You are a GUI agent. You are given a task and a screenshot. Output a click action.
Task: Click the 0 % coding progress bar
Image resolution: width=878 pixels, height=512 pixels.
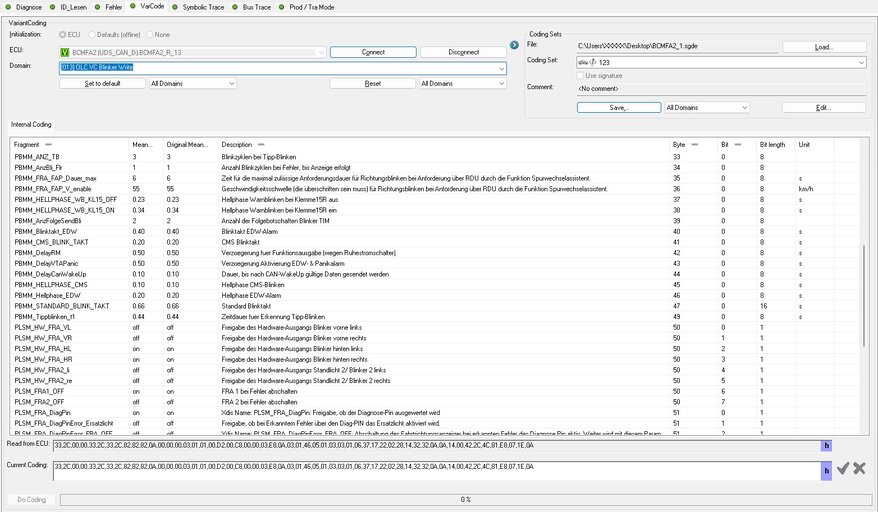click(465, 499)
